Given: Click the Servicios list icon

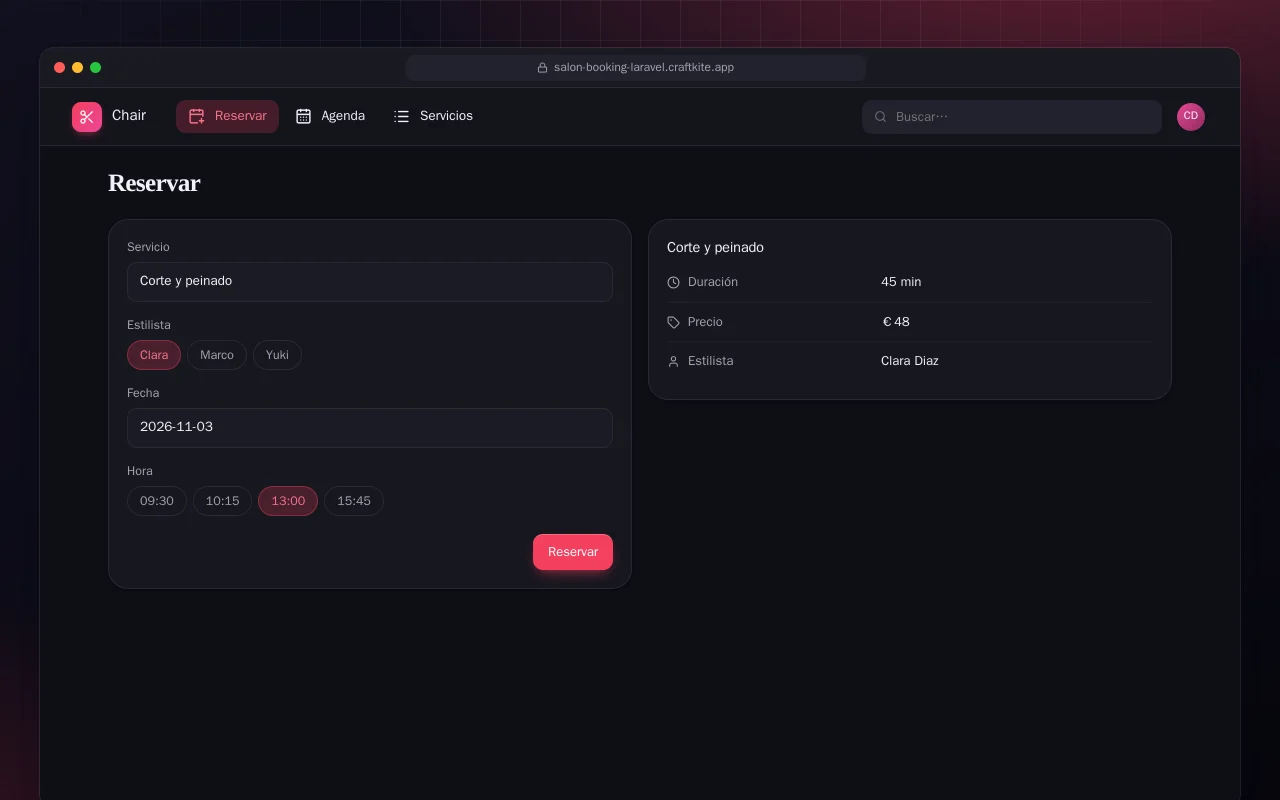Looking at the screenshot, I should coord(402,116).
